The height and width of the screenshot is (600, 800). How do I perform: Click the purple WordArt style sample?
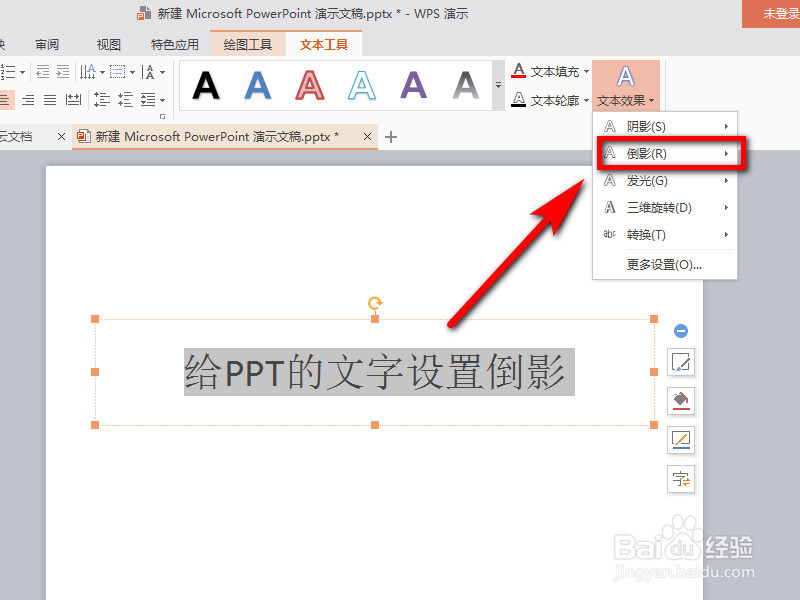414,86
